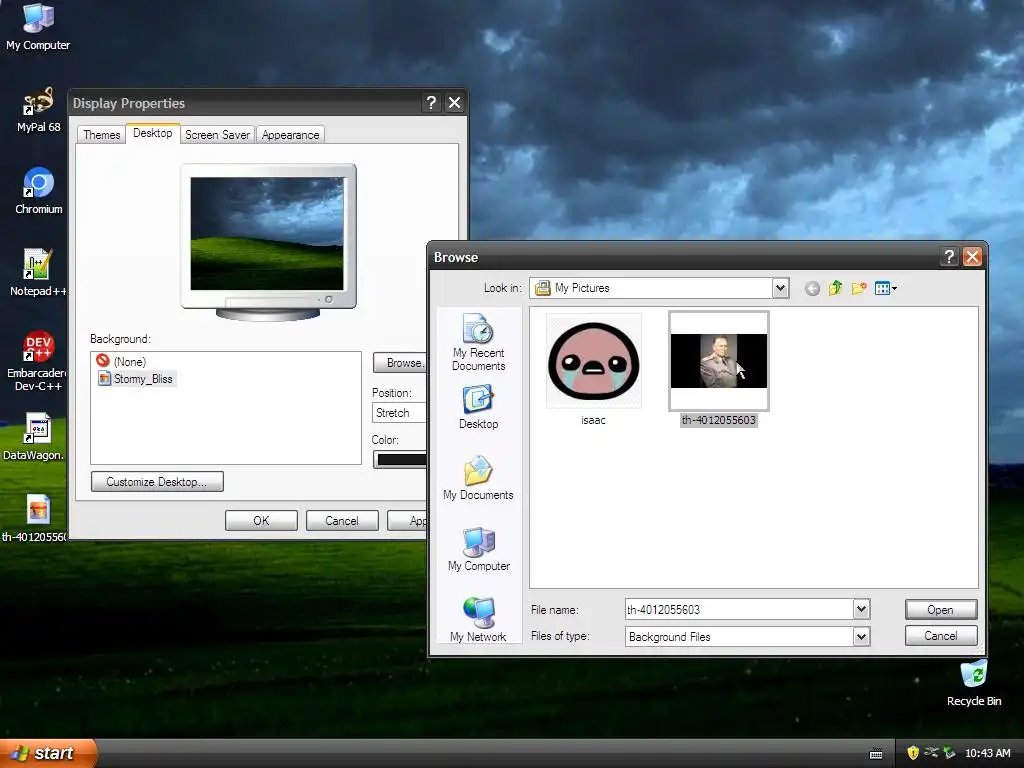Open the Start menu
Image resolution: width=1024 pixels, height=768 pixels.
tap(48, 753)
